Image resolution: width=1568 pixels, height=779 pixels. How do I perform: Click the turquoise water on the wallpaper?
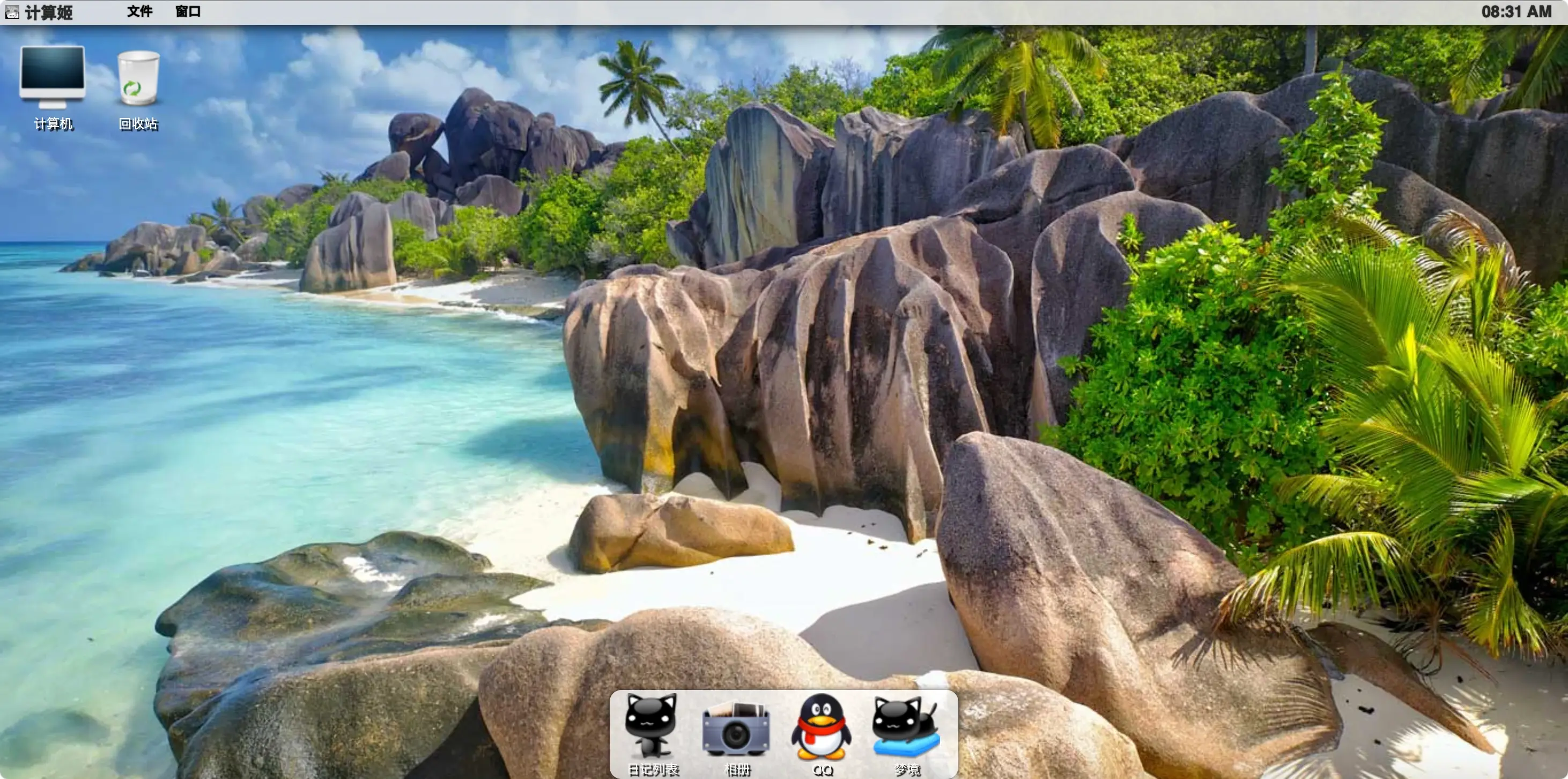point(243,396)
